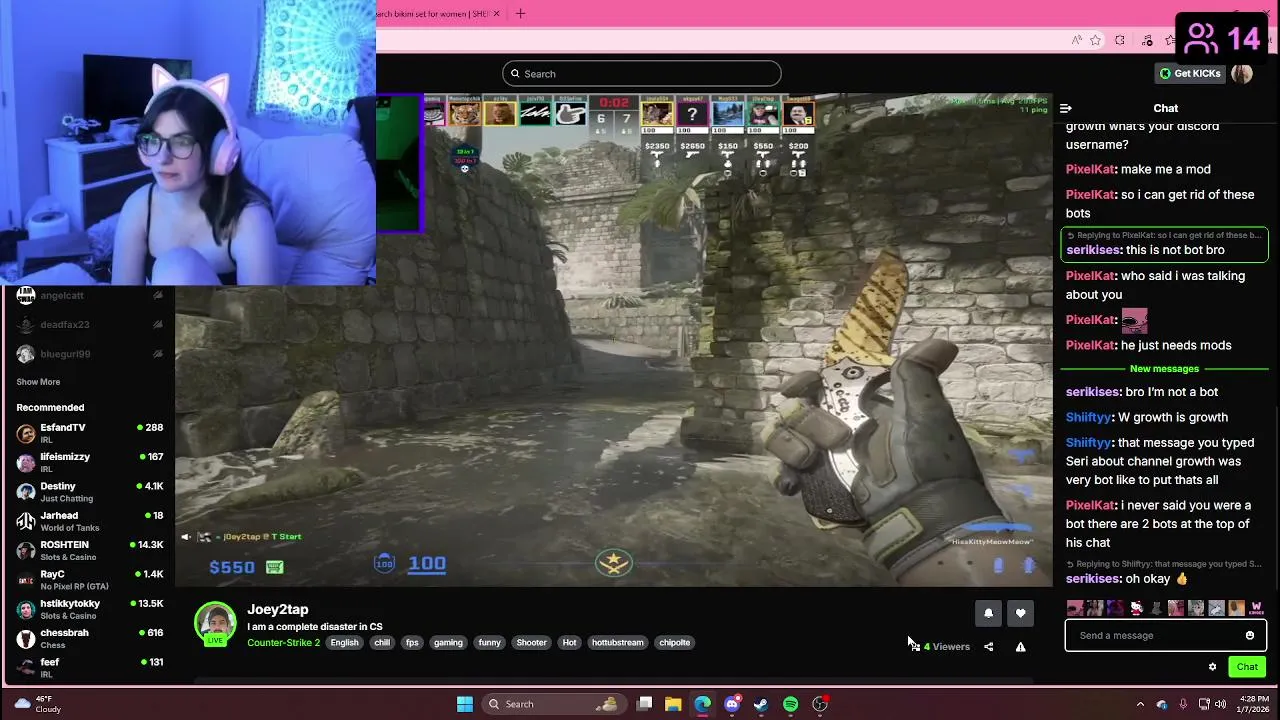Open chessbrah recommended channel
1280x720 pixels.
click(90, 638)
